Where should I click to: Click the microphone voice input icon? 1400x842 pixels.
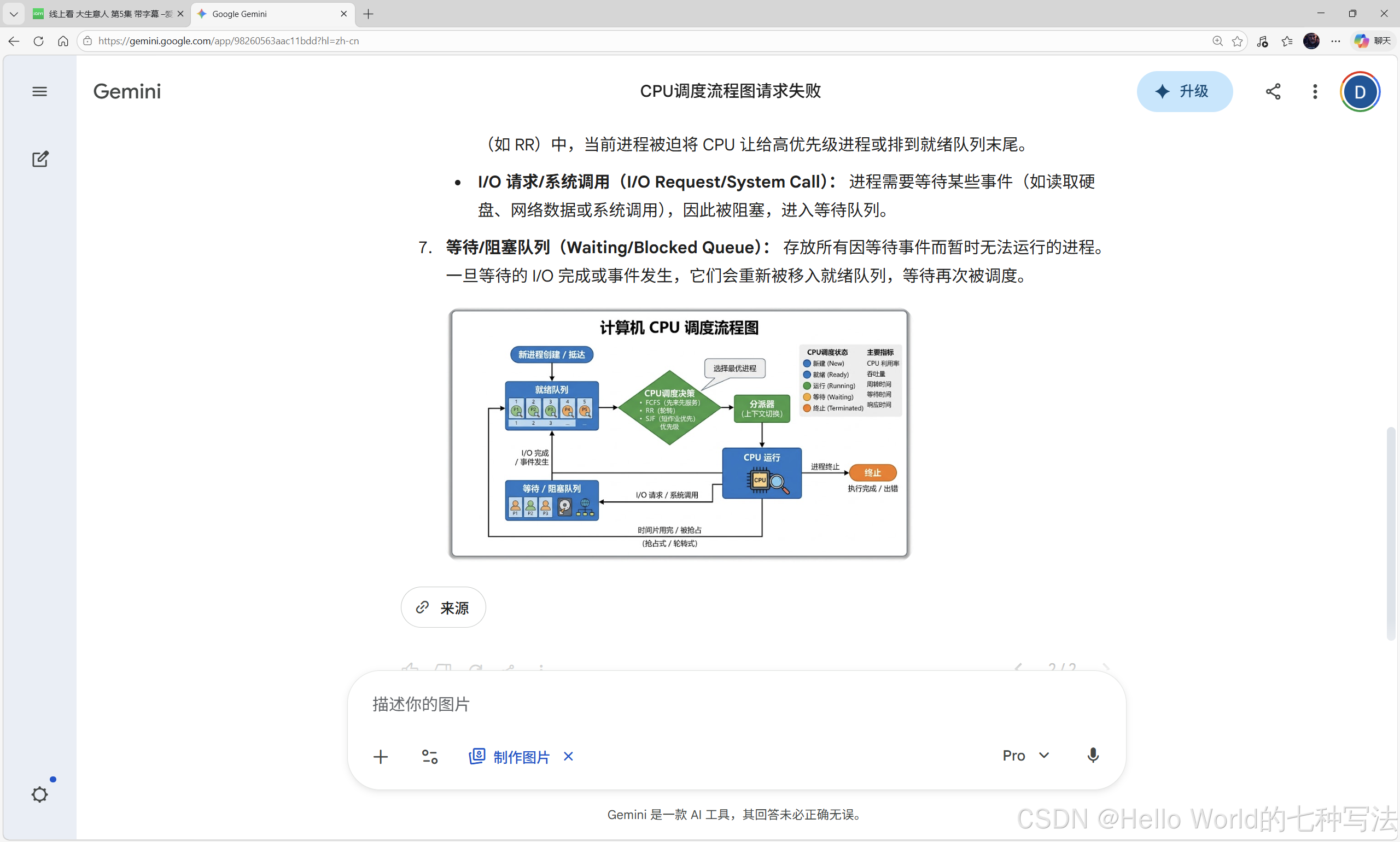pos(1093,755)
